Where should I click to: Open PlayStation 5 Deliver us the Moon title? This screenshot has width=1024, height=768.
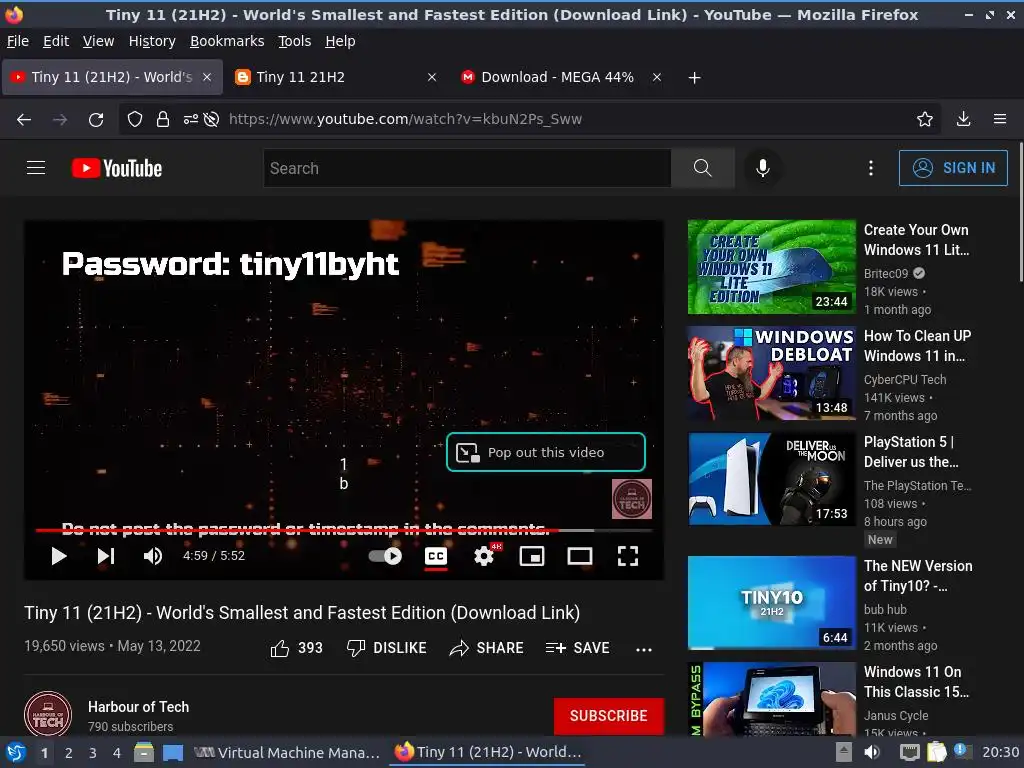[x=912, y=452]
